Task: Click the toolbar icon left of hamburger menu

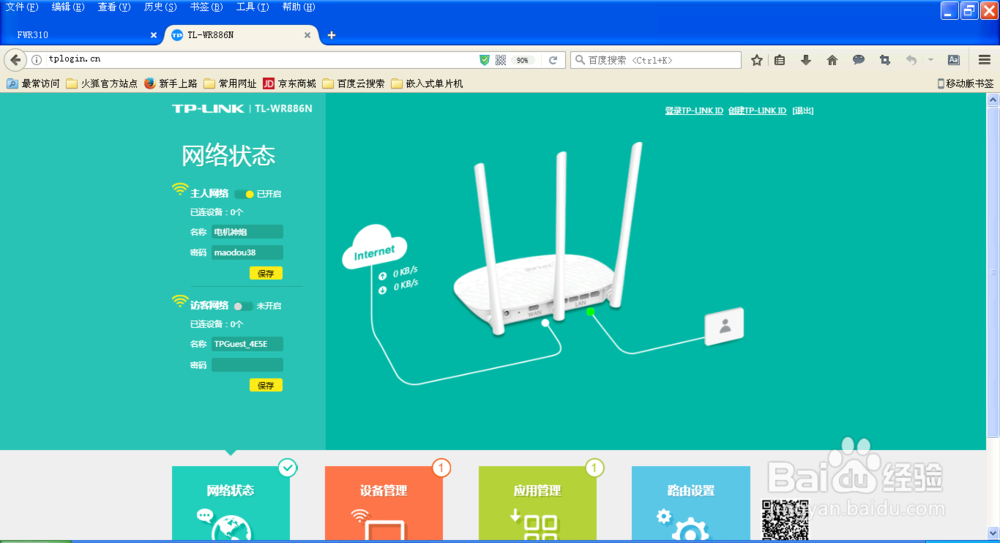Action: click(953, 60)
